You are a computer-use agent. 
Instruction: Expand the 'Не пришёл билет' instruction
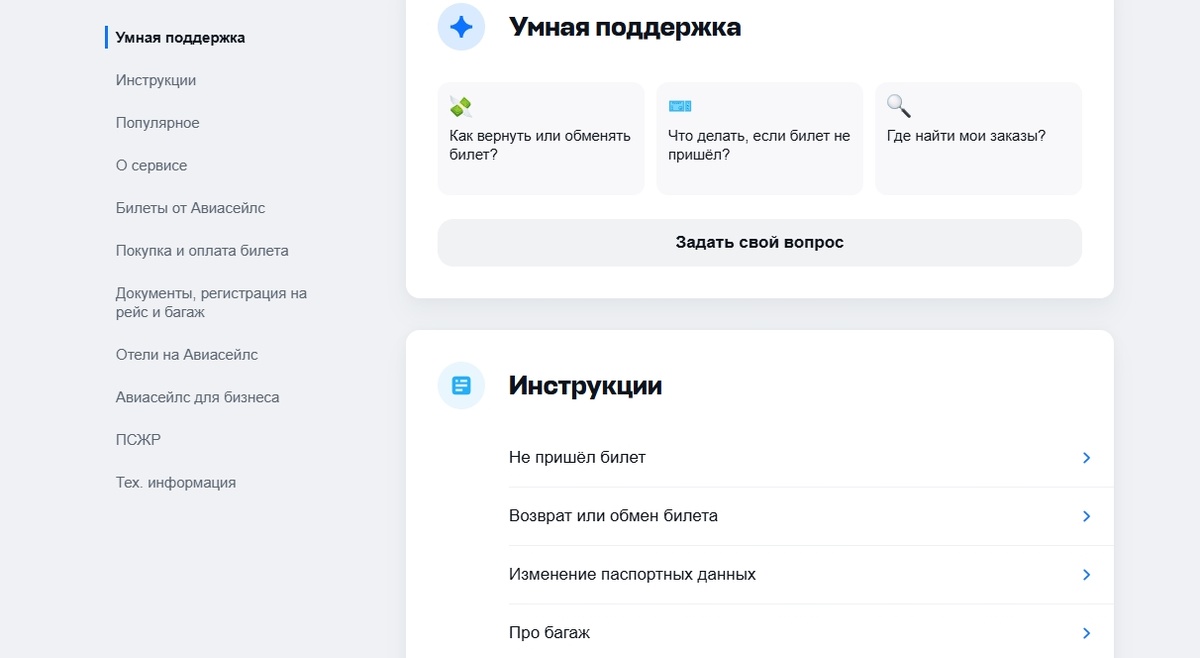point(800,457)
